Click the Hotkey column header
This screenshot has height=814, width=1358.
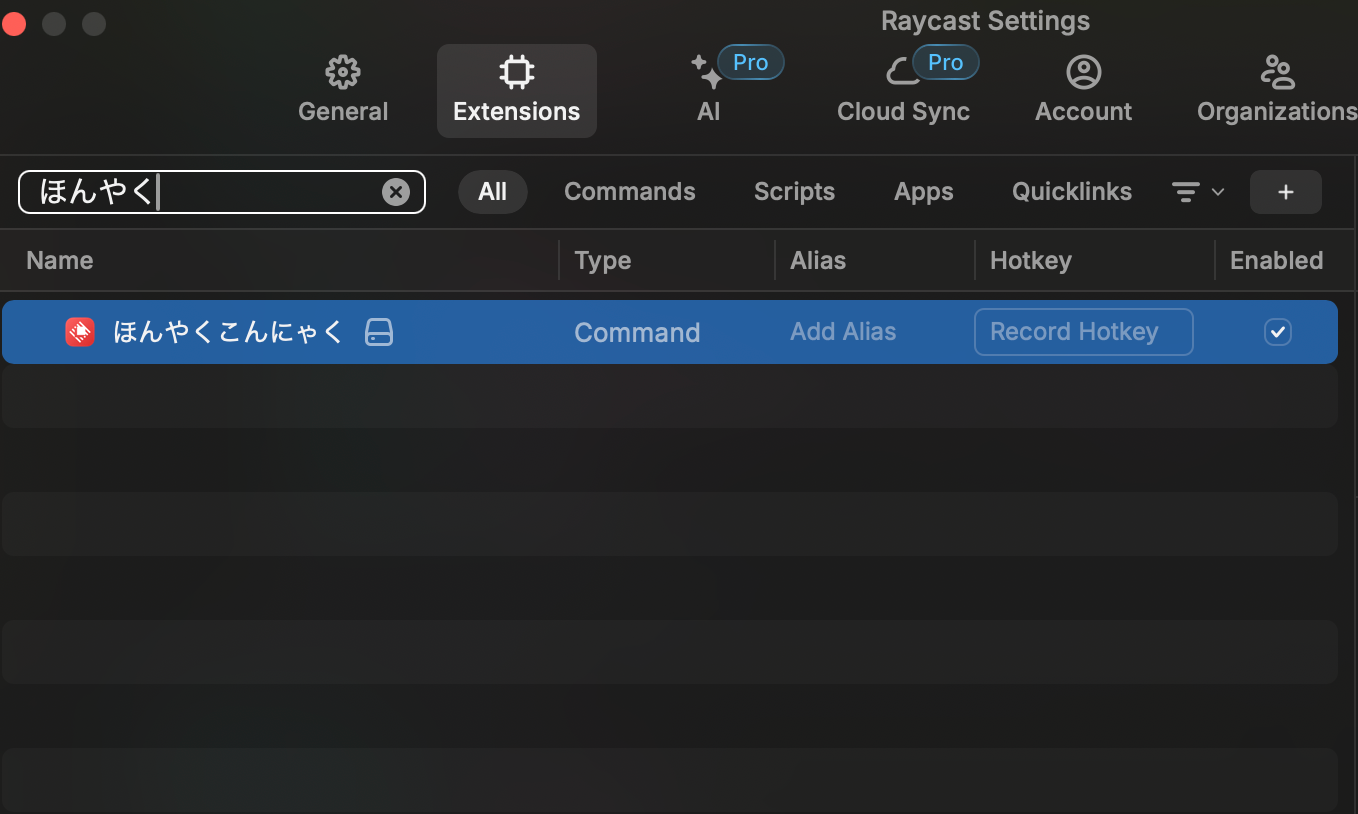pos(1031,261)
